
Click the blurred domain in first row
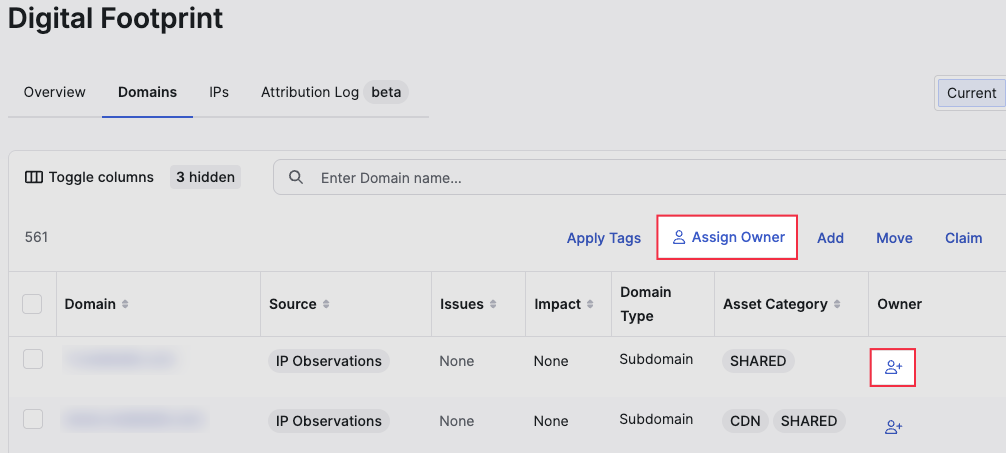pos(120,359)
